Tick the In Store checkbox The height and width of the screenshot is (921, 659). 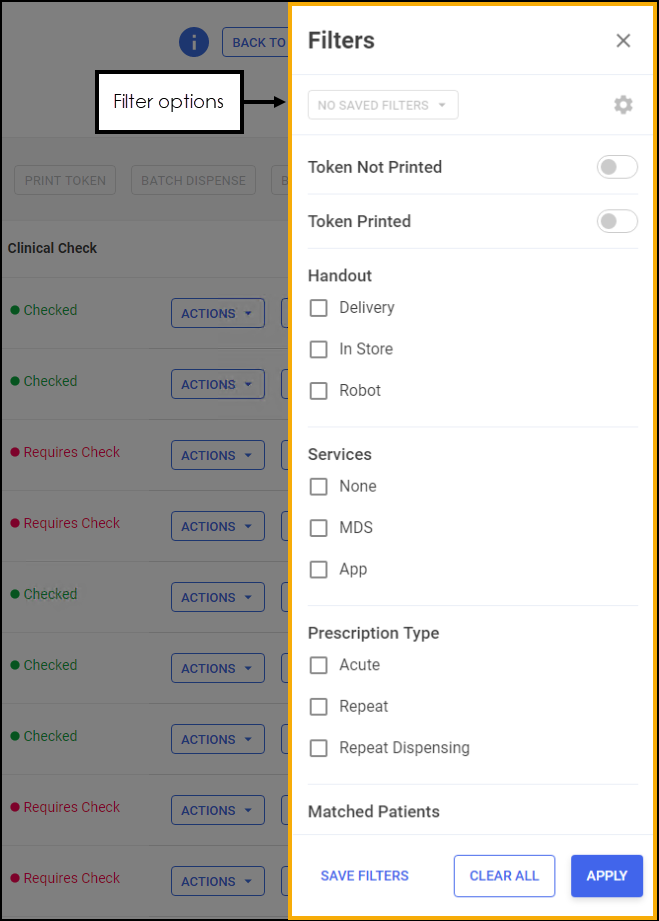319,349
